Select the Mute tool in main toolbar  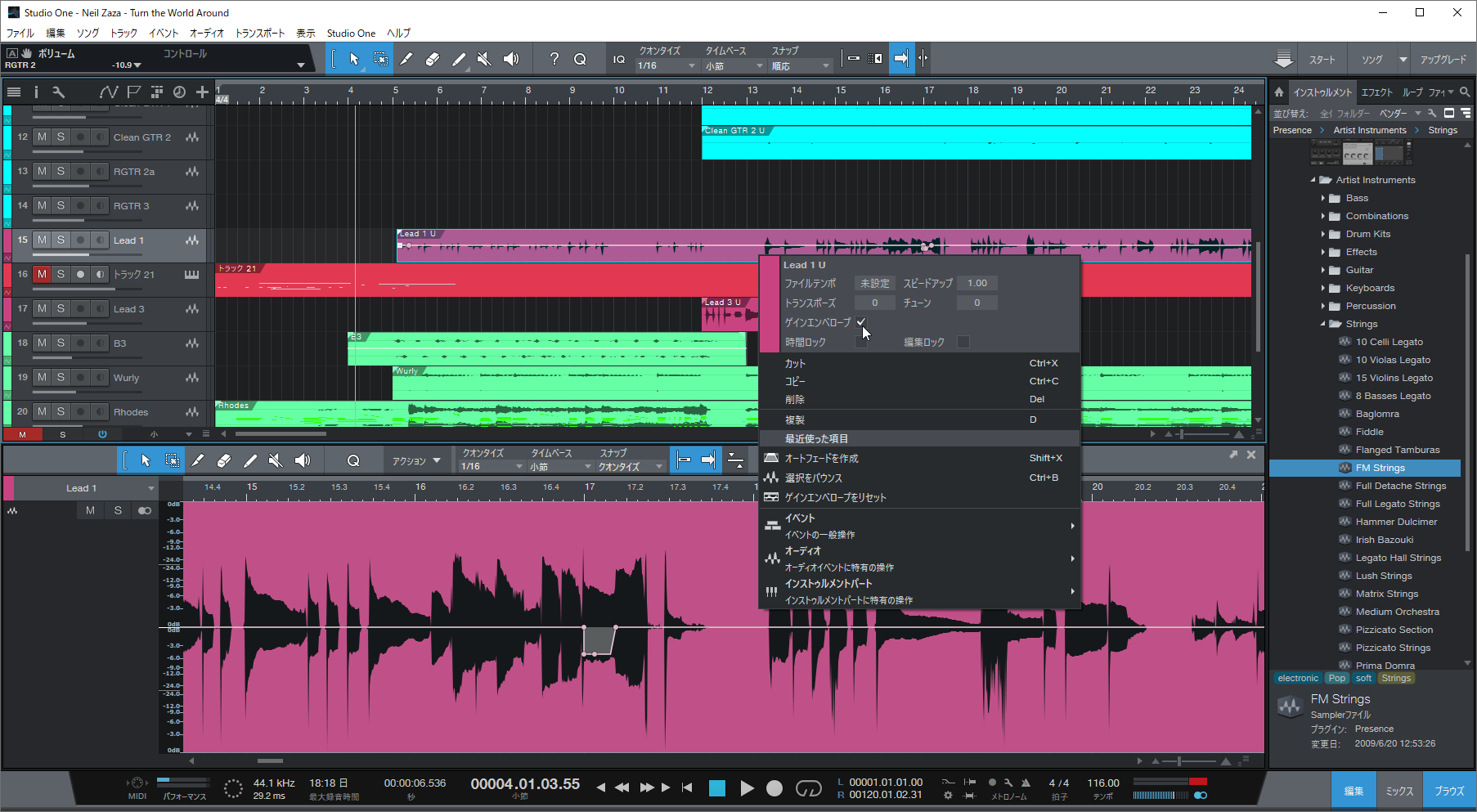coord(484,59)
